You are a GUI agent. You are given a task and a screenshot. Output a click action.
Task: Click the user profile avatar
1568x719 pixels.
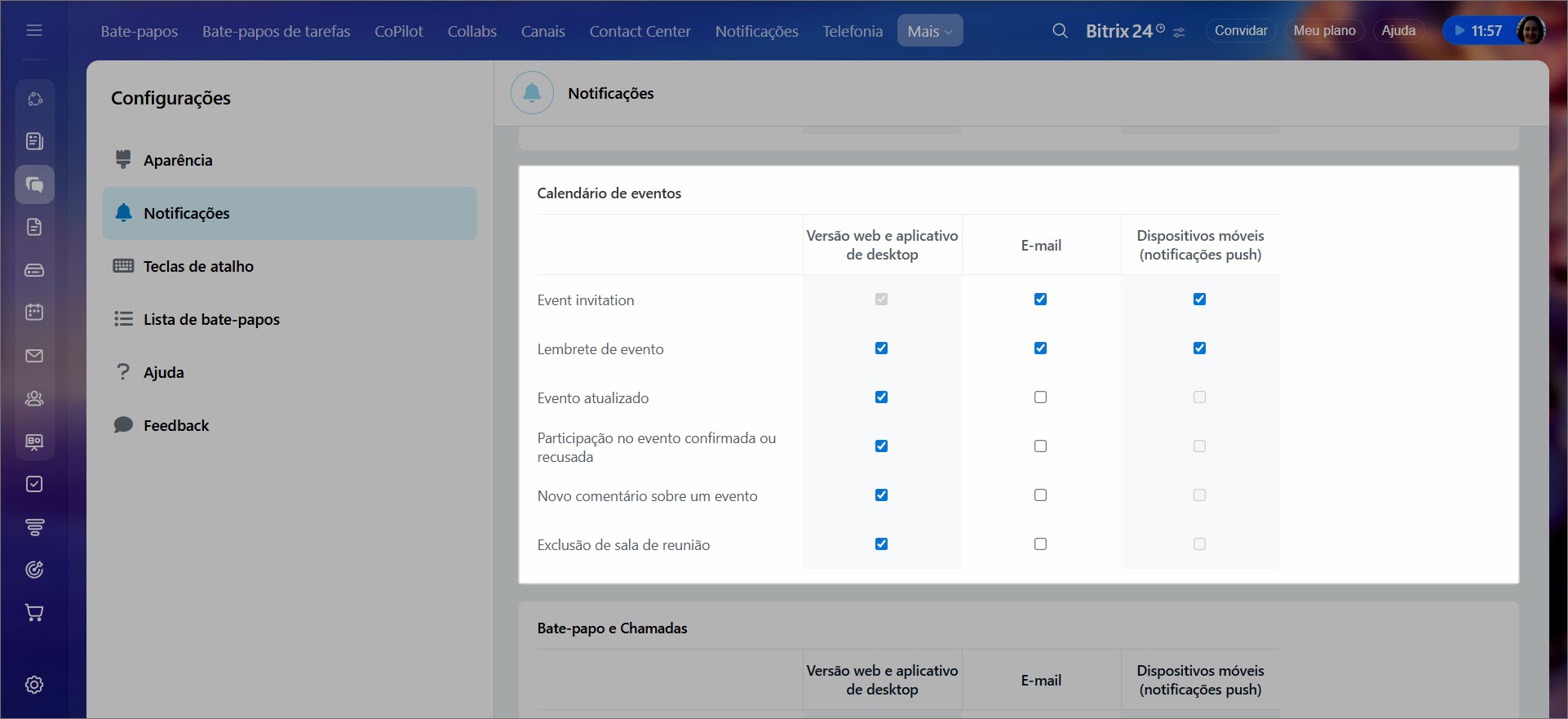1530,31
